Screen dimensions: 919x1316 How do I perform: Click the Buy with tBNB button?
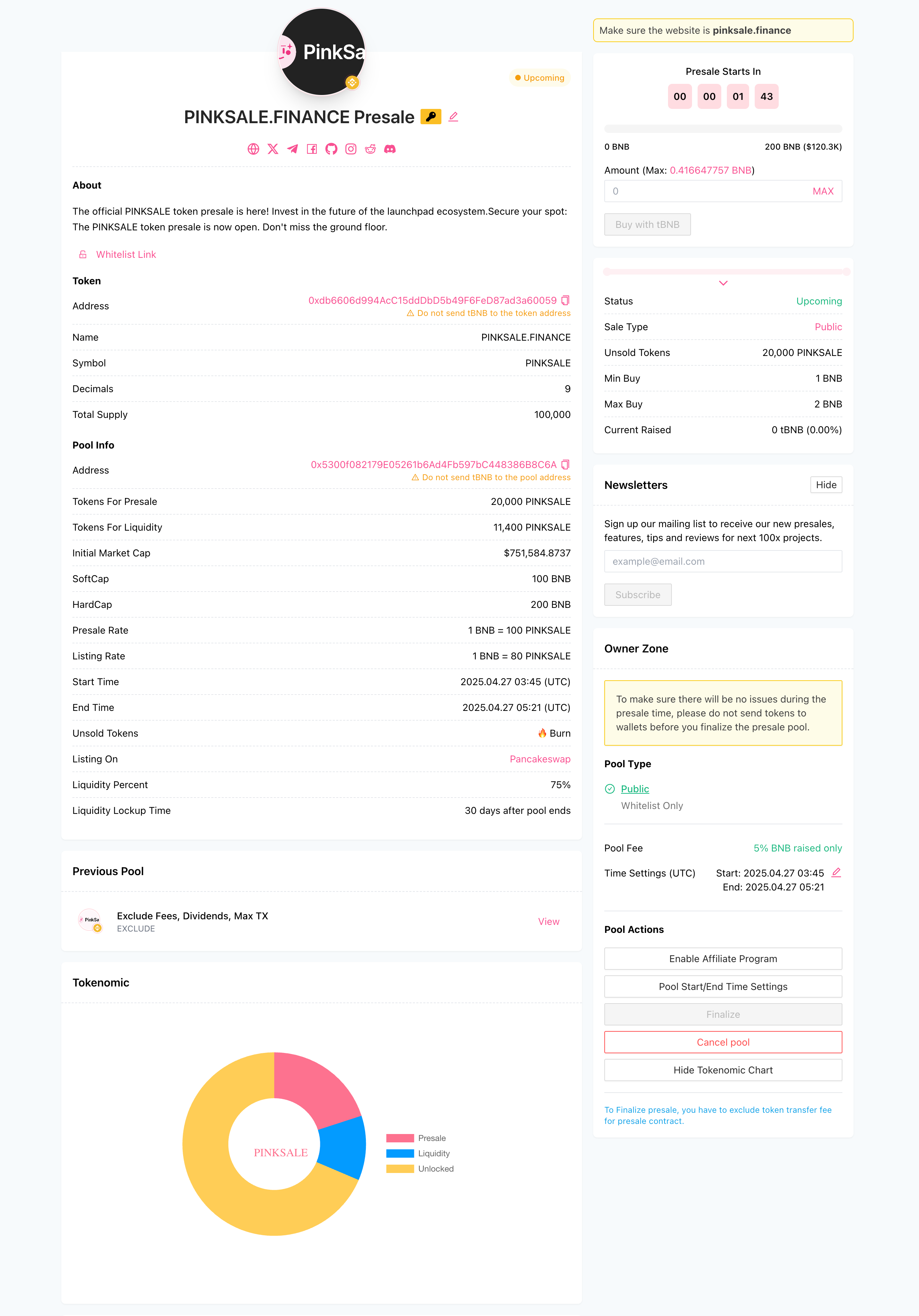(x=647, y=225)
